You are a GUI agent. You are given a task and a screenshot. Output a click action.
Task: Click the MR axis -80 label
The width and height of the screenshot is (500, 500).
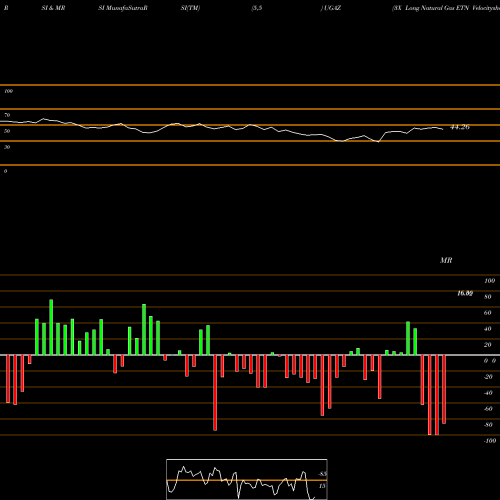[x=488, y=425]
